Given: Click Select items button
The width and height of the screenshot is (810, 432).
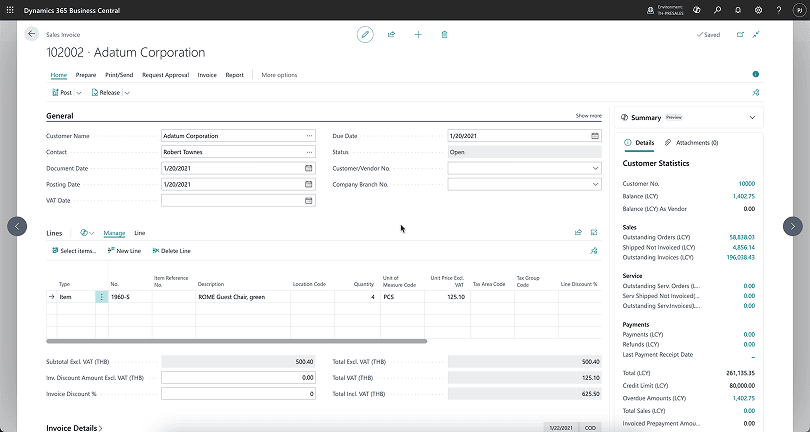Looking at the screenshot, I should click(x=74, y=251).
